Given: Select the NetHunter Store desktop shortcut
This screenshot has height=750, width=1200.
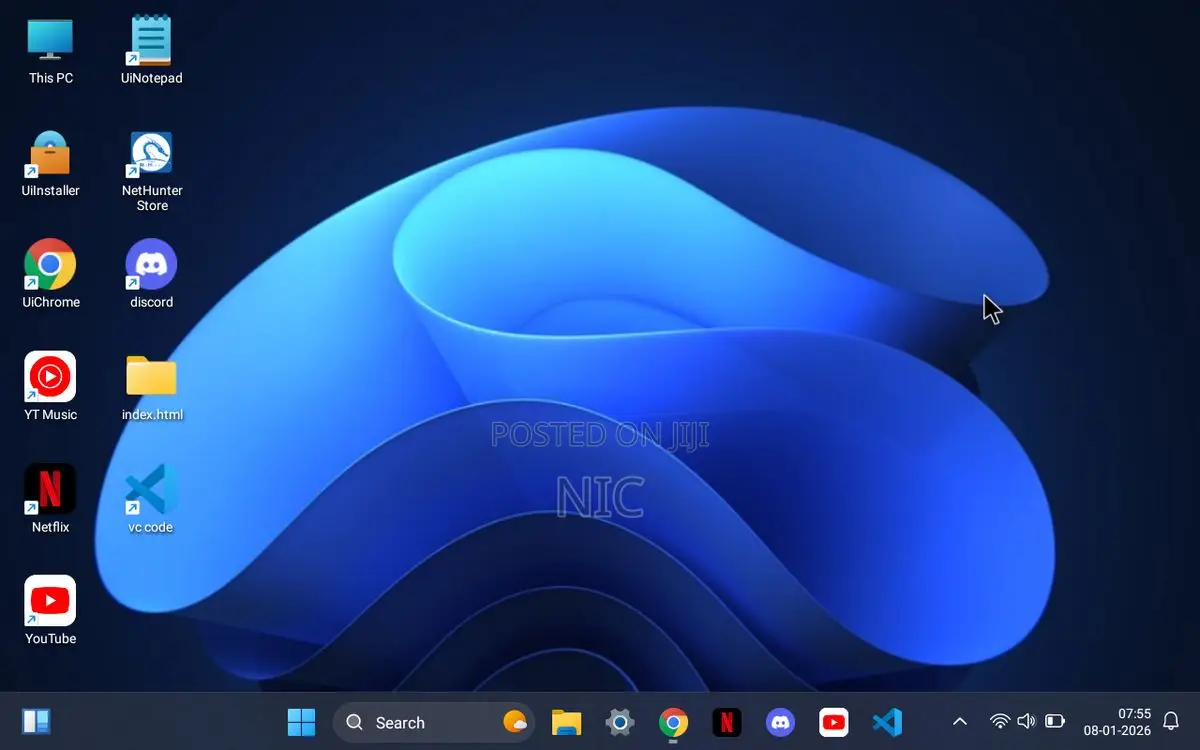Looking at the screenshot, I should (x=151, y=170).
